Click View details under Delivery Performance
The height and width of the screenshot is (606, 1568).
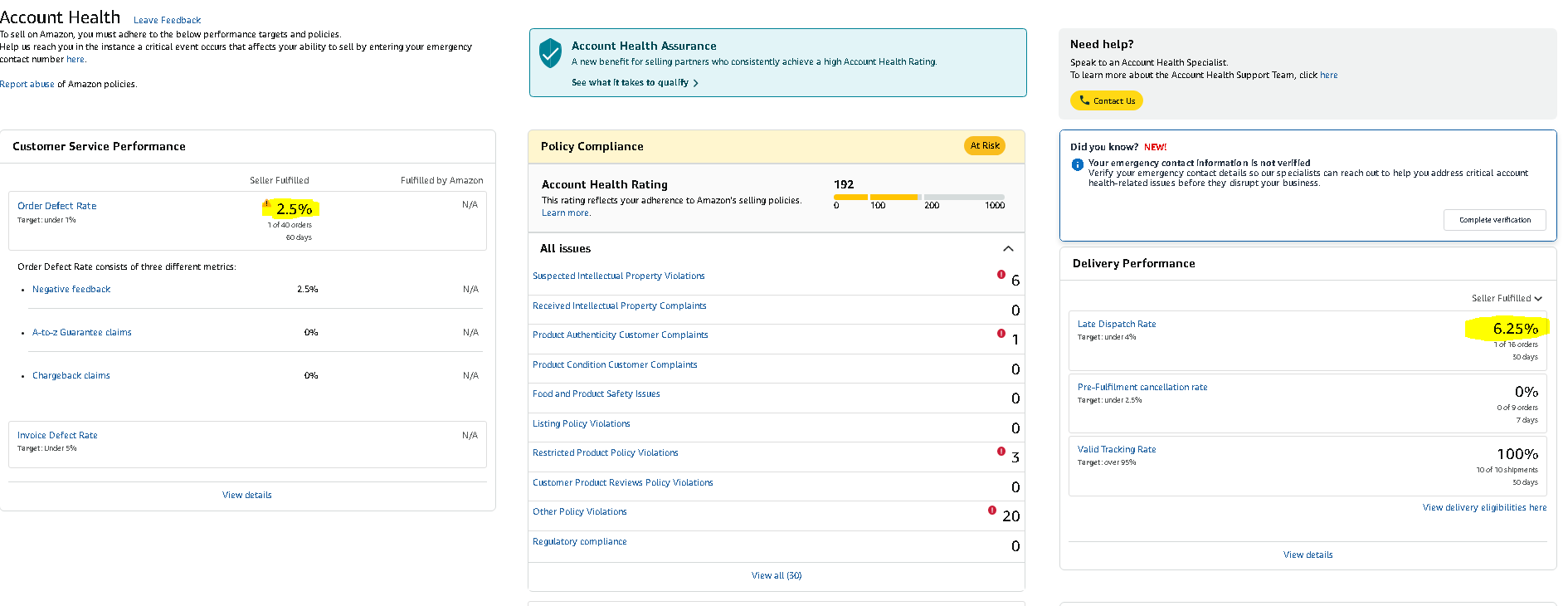[1308, 555]
